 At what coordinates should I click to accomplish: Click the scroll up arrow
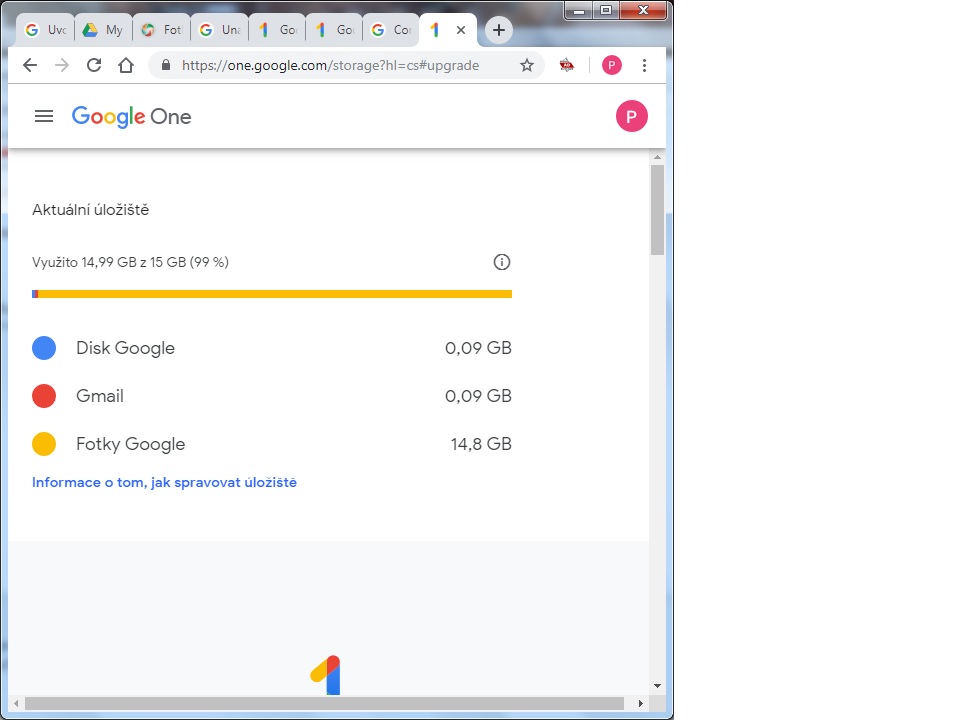[658, 157]
